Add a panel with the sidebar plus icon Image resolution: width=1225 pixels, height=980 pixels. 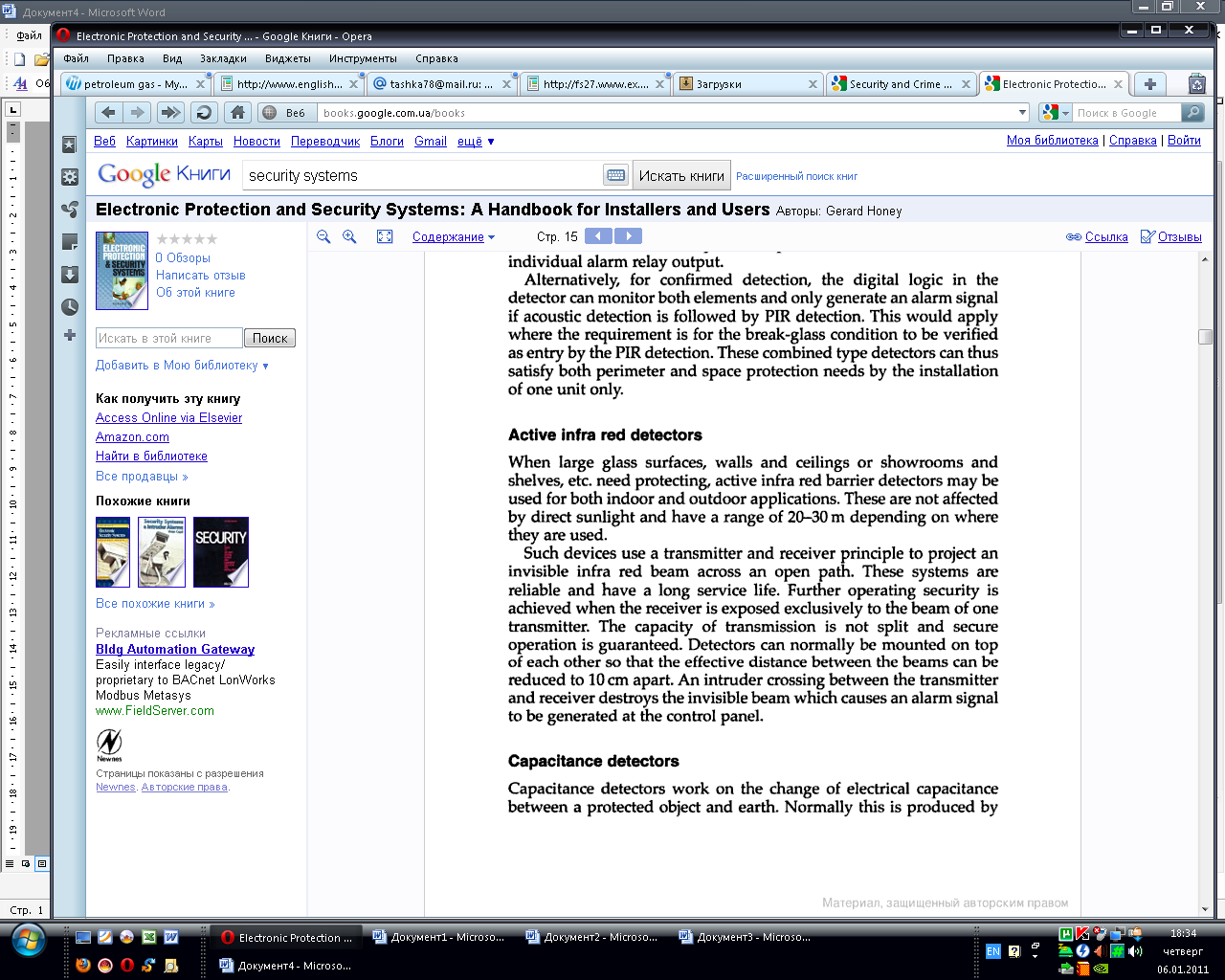(x=70, y=335)
